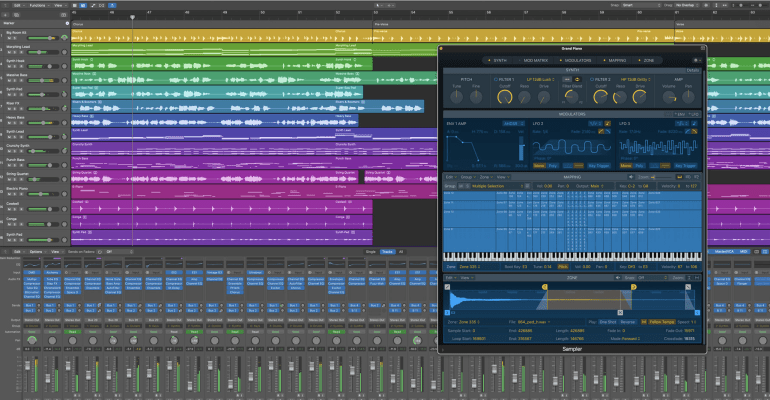
Task: Open the Functions menu in Tracks area
Action: [38, 5]
